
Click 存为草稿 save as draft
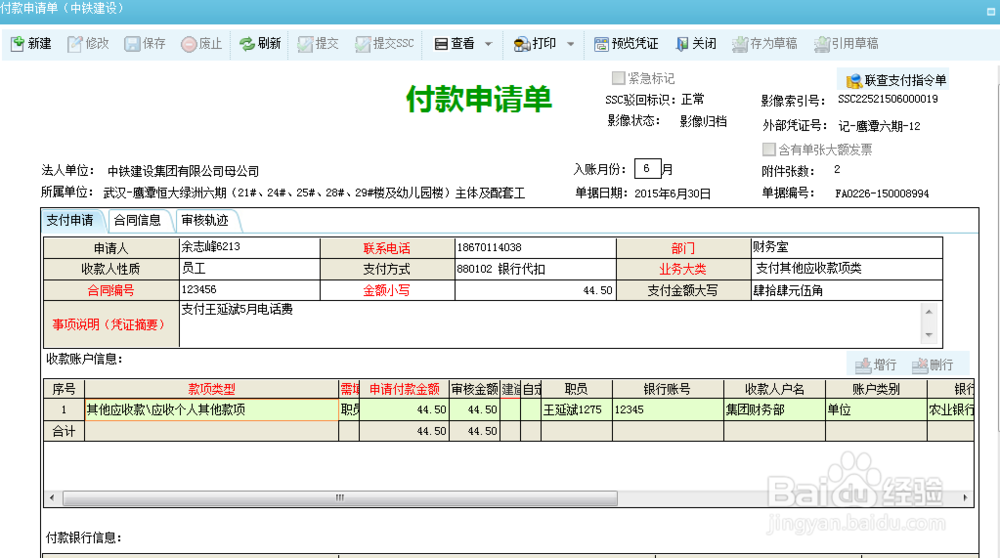tap(765, 43)
